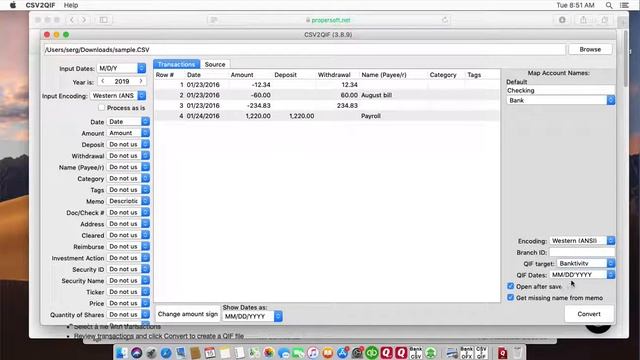Open Bank CSV converter Dock icon
Viewport: 640px width, 360px height.
coord(416,353)
